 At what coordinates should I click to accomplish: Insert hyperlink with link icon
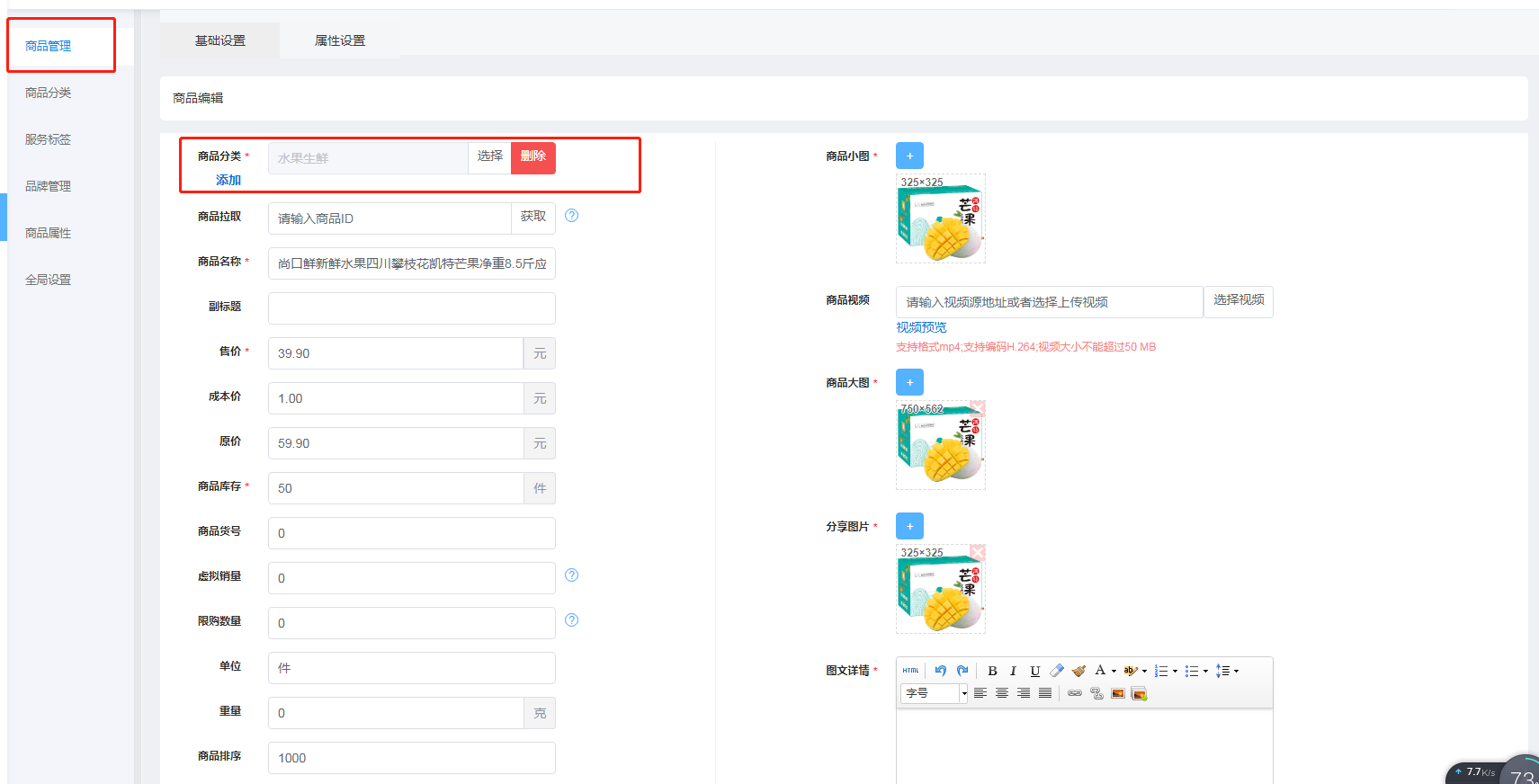1075,693
